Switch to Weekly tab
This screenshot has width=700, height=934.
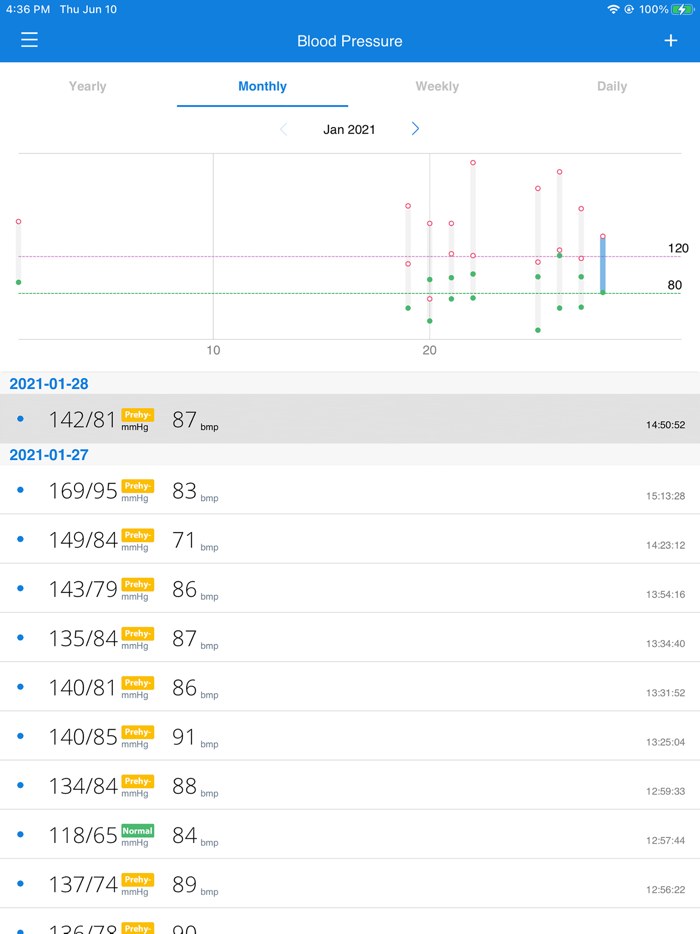[x=437, y=86]
